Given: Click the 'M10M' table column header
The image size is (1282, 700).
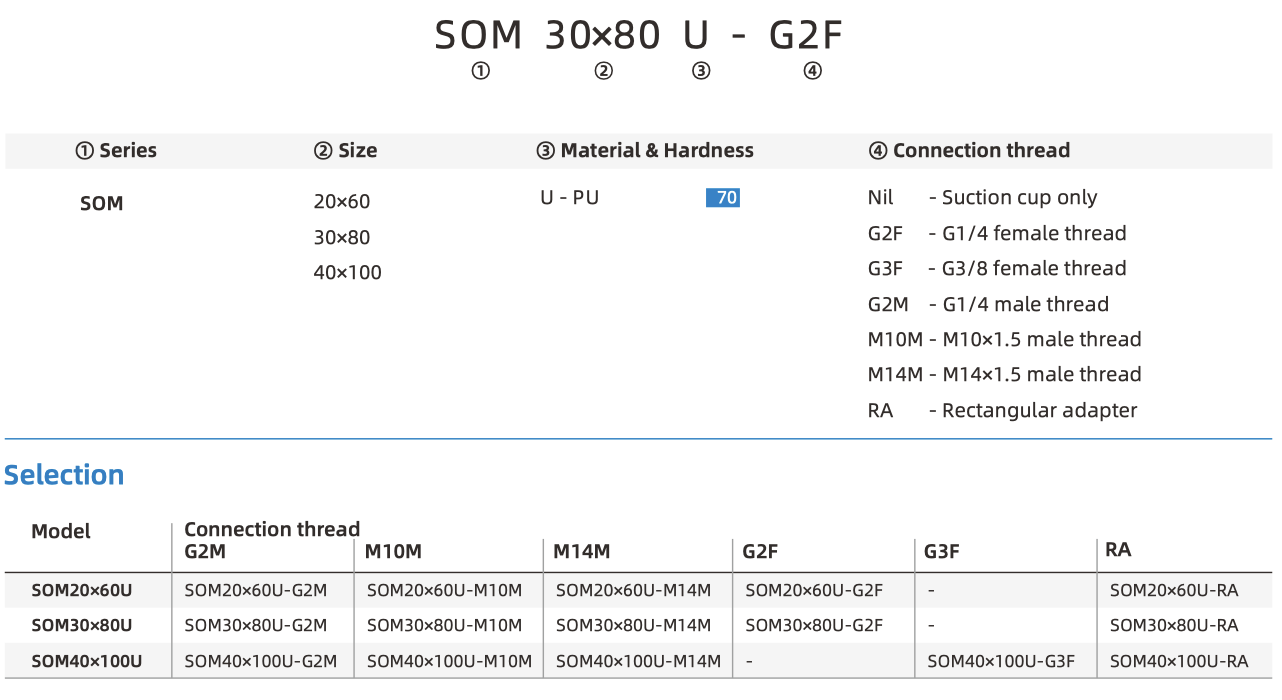Looking at the screenshot, I should pyautogui.click(x=393, y=551).
